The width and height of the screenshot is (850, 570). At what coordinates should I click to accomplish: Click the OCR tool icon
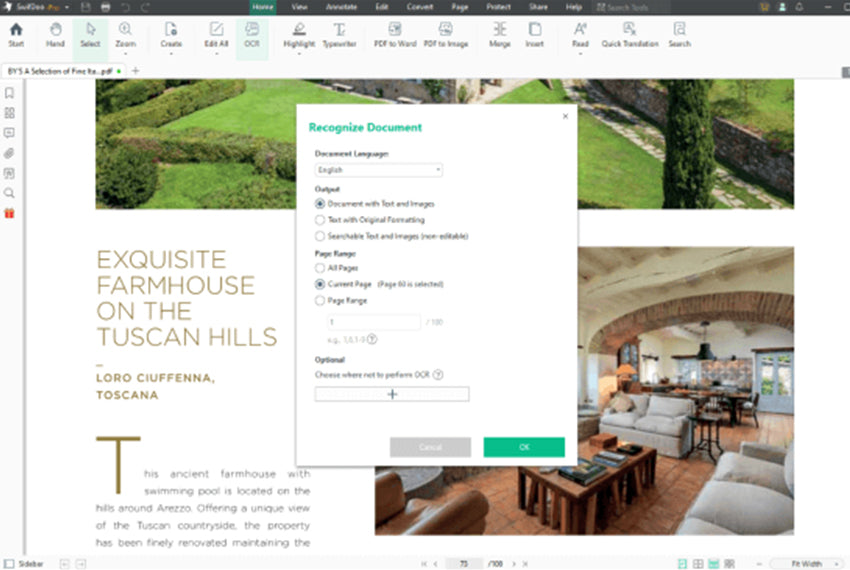(251, 35)
